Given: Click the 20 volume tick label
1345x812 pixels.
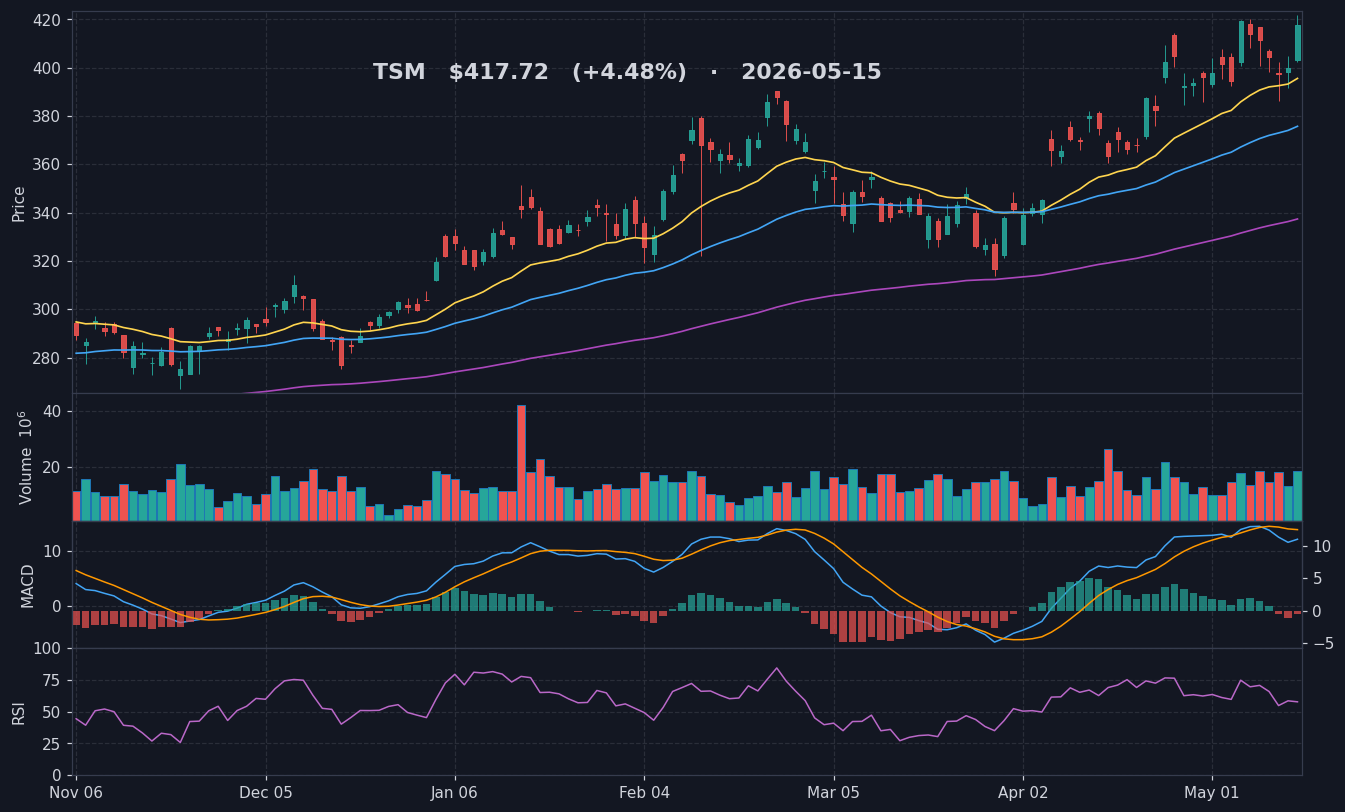Looking at the screenshot, I should coord(52,467).
